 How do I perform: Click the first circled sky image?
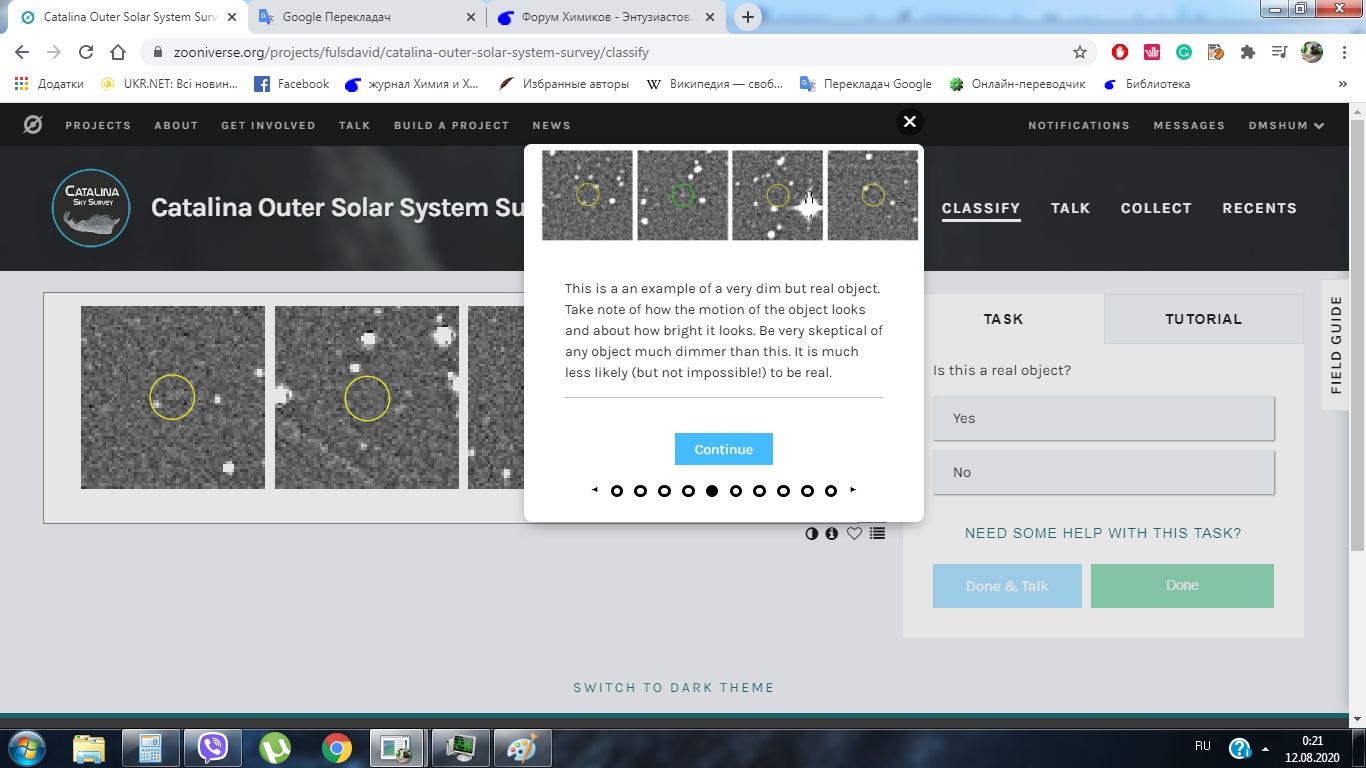pyautogui.click(x=173, y=397)
